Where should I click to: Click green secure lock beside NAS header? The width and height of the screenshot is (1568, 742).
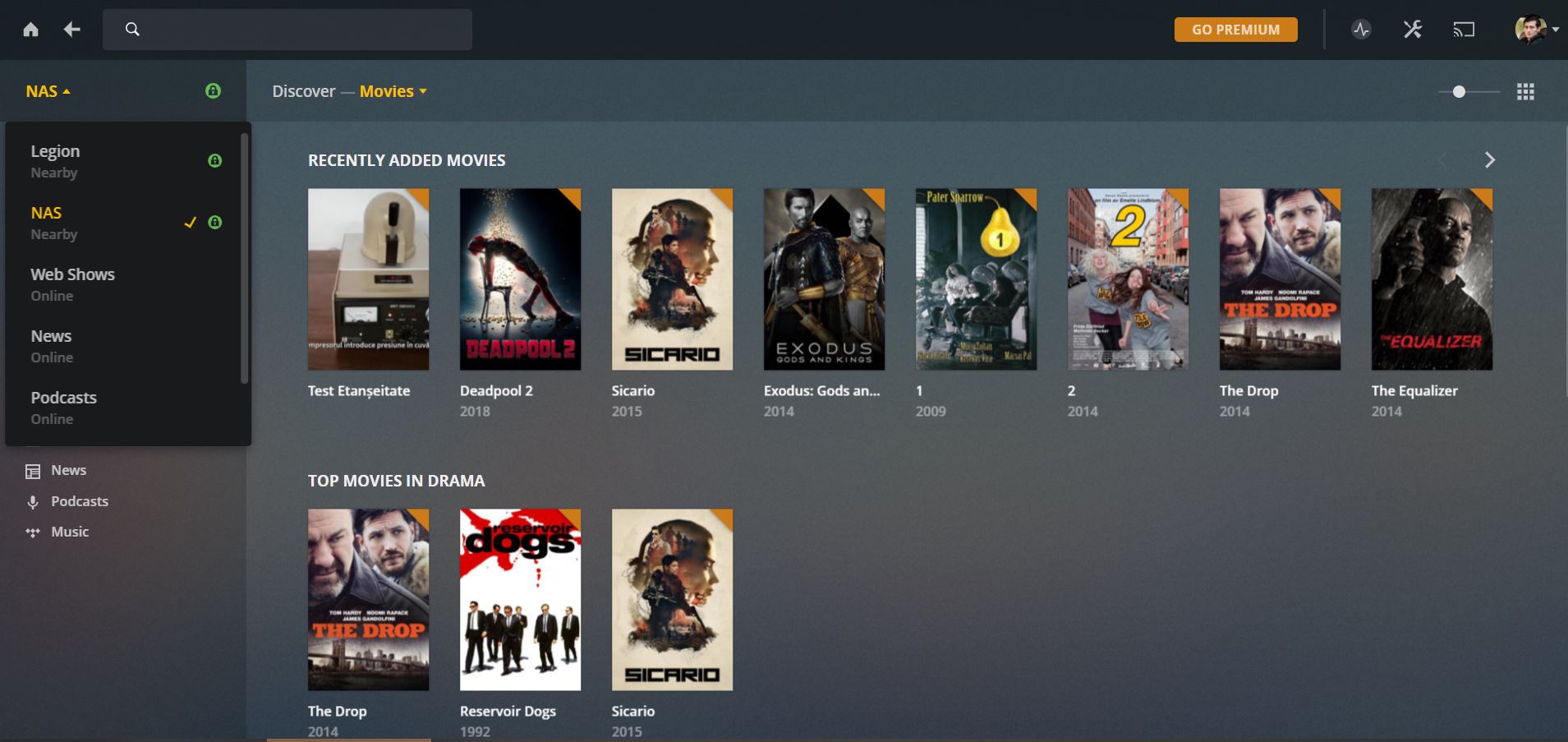pyautogui.click(x=213, y=91)
